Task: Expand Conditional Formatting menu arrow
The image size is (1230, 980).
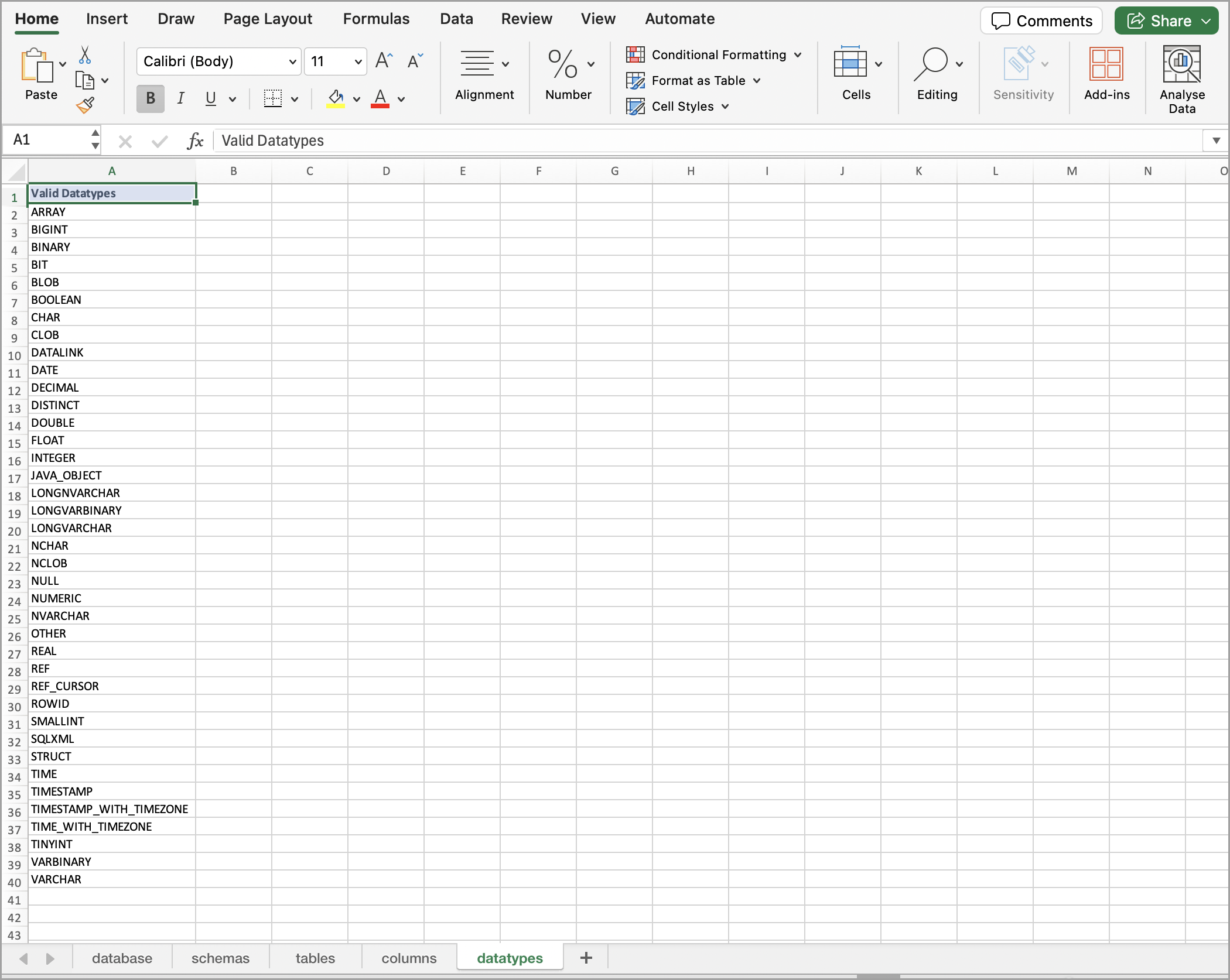Action: [798, 54]
